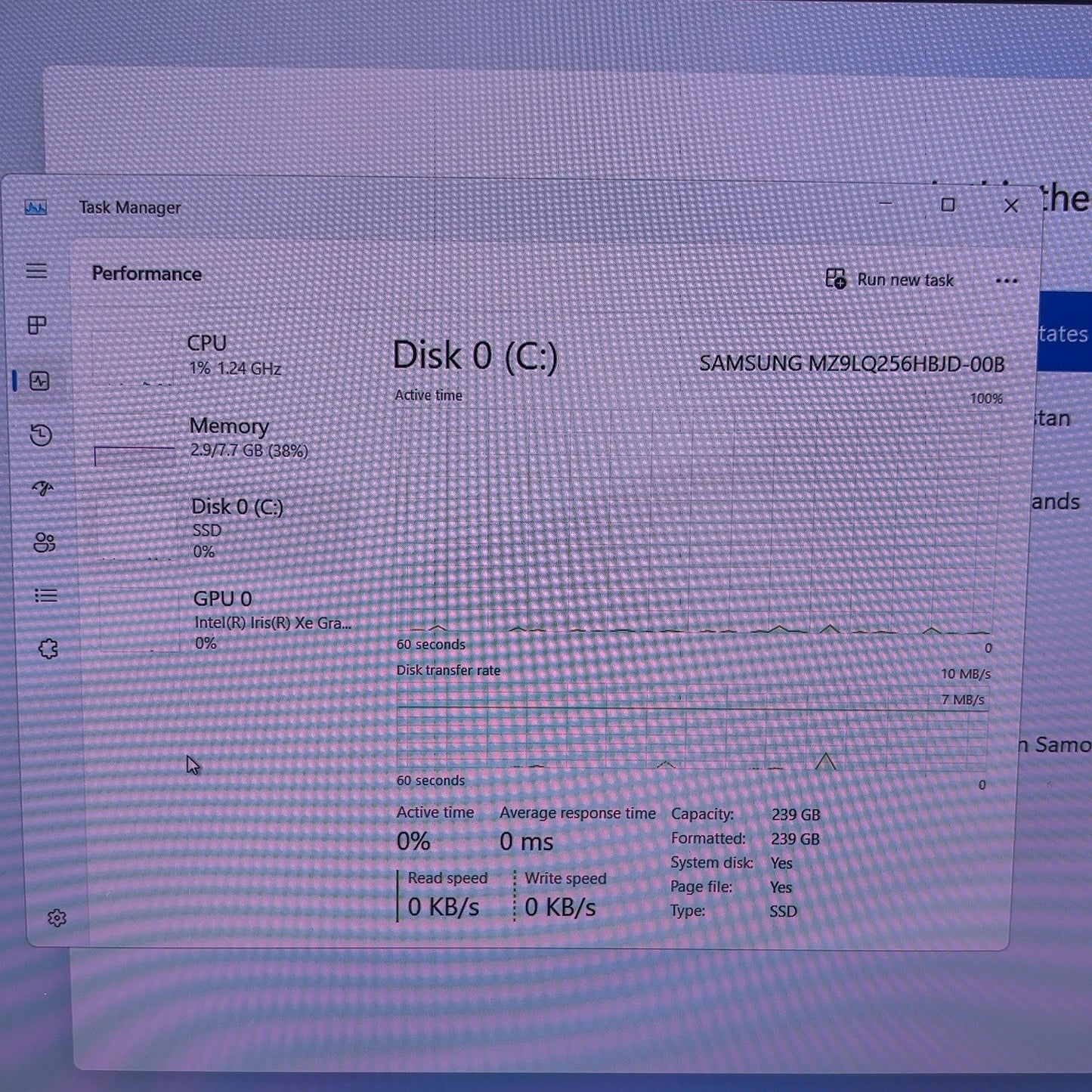Close the Task Manager window
This screenshot has height=1092, width=1092.
tap(1011, 206)
